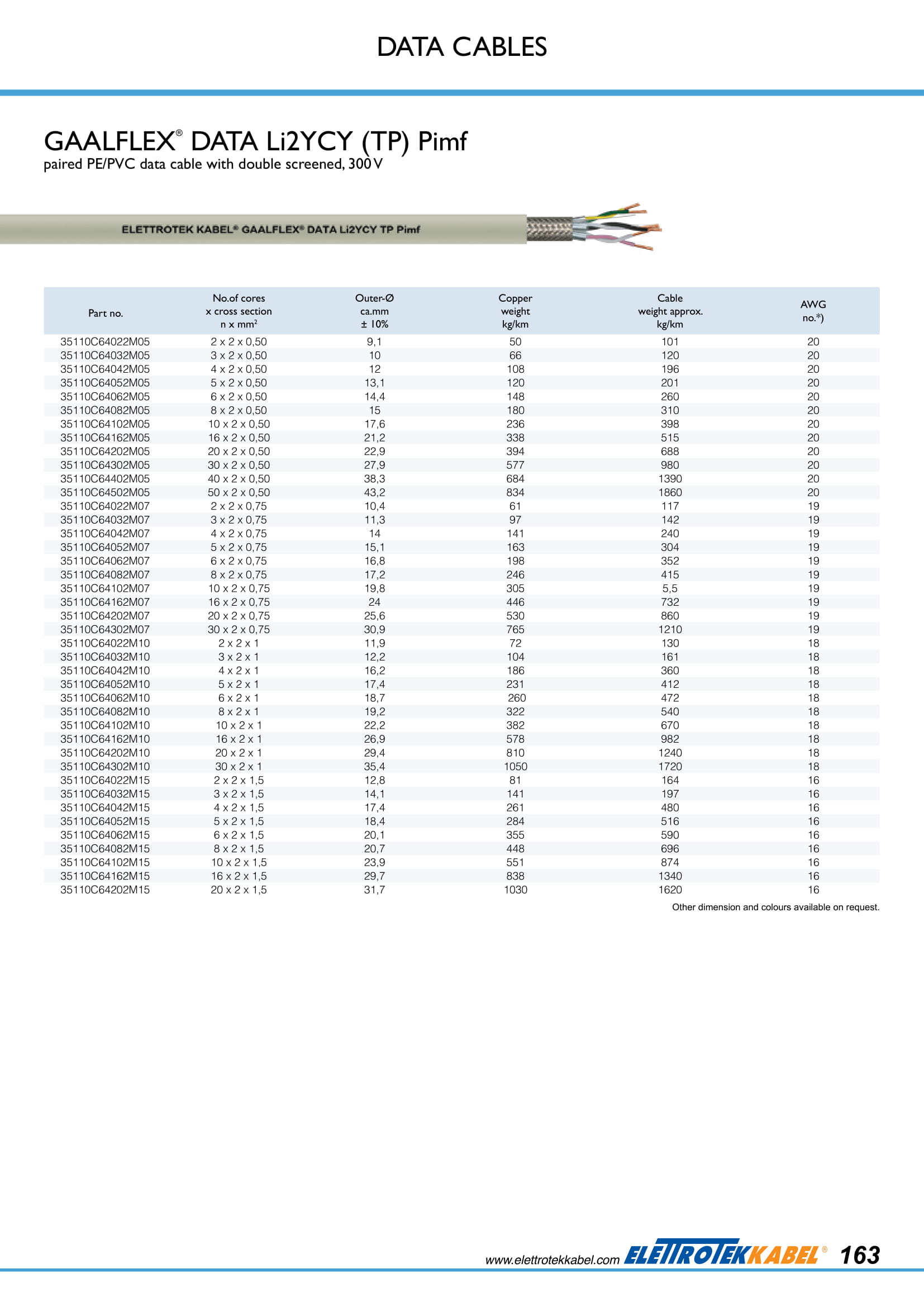Click cable weight value '1860'
Screen dimensions: 924x1307
click(670, 492)
